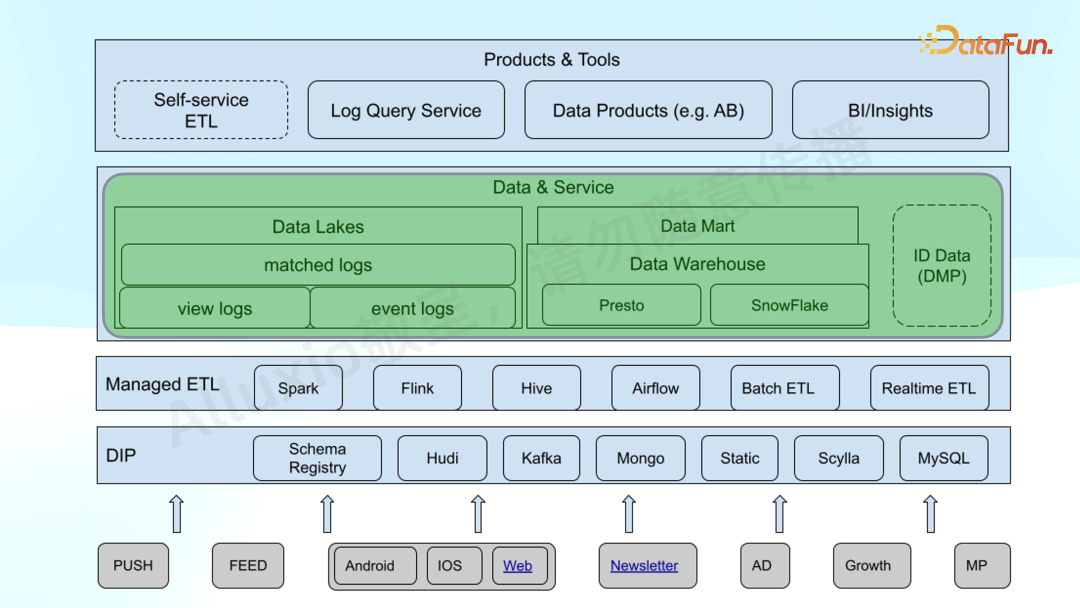Click the Schema Registry box
Image resolution: width=1080 pixels, height=608 pixels.
pyautogui.click(x=317, y=458)
